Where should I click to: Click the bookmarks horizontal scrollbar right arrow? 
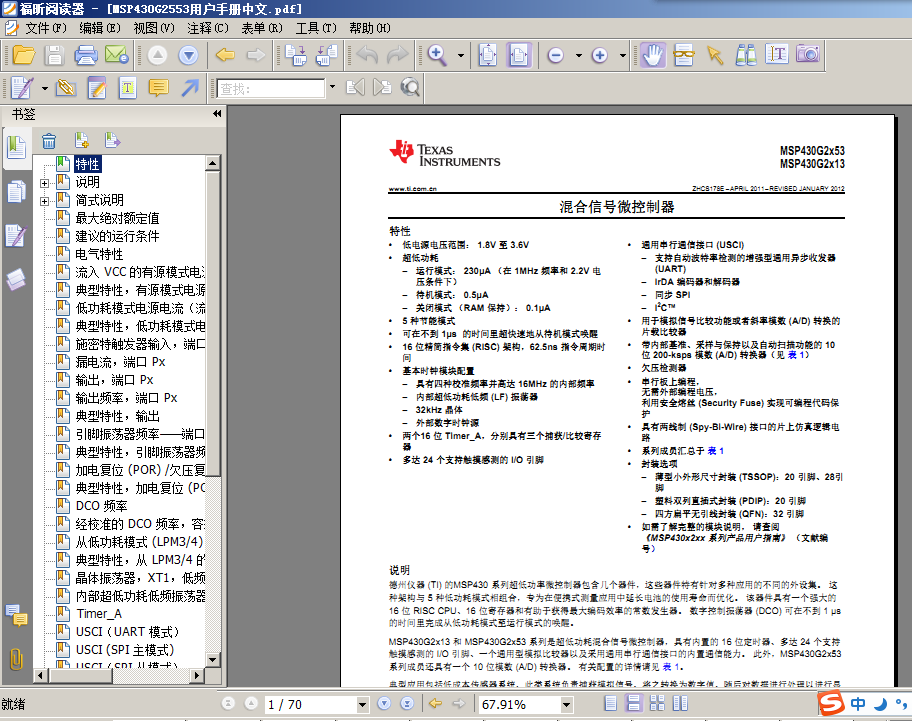point(197,676)
